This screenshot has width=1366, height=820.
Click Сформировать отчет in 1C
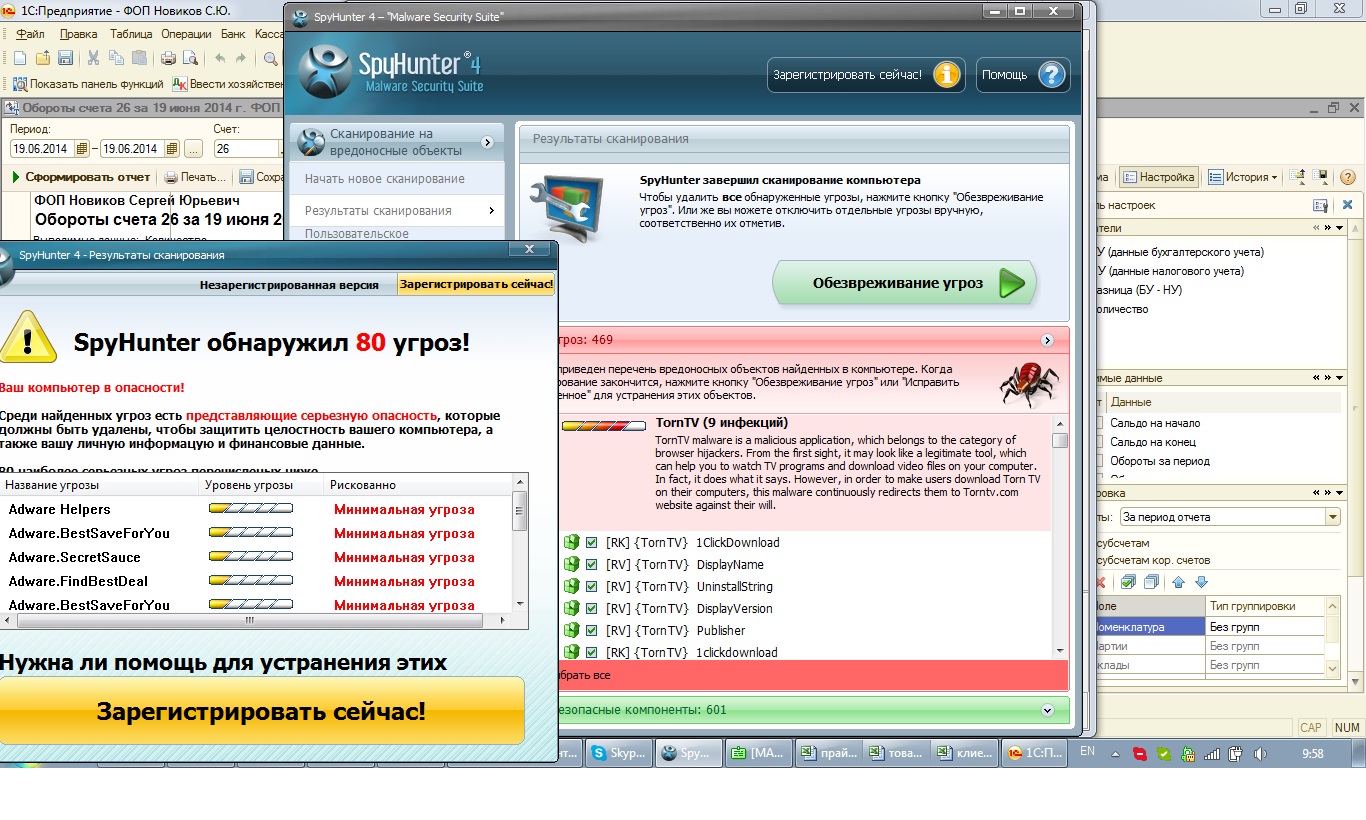pos(81,177)
